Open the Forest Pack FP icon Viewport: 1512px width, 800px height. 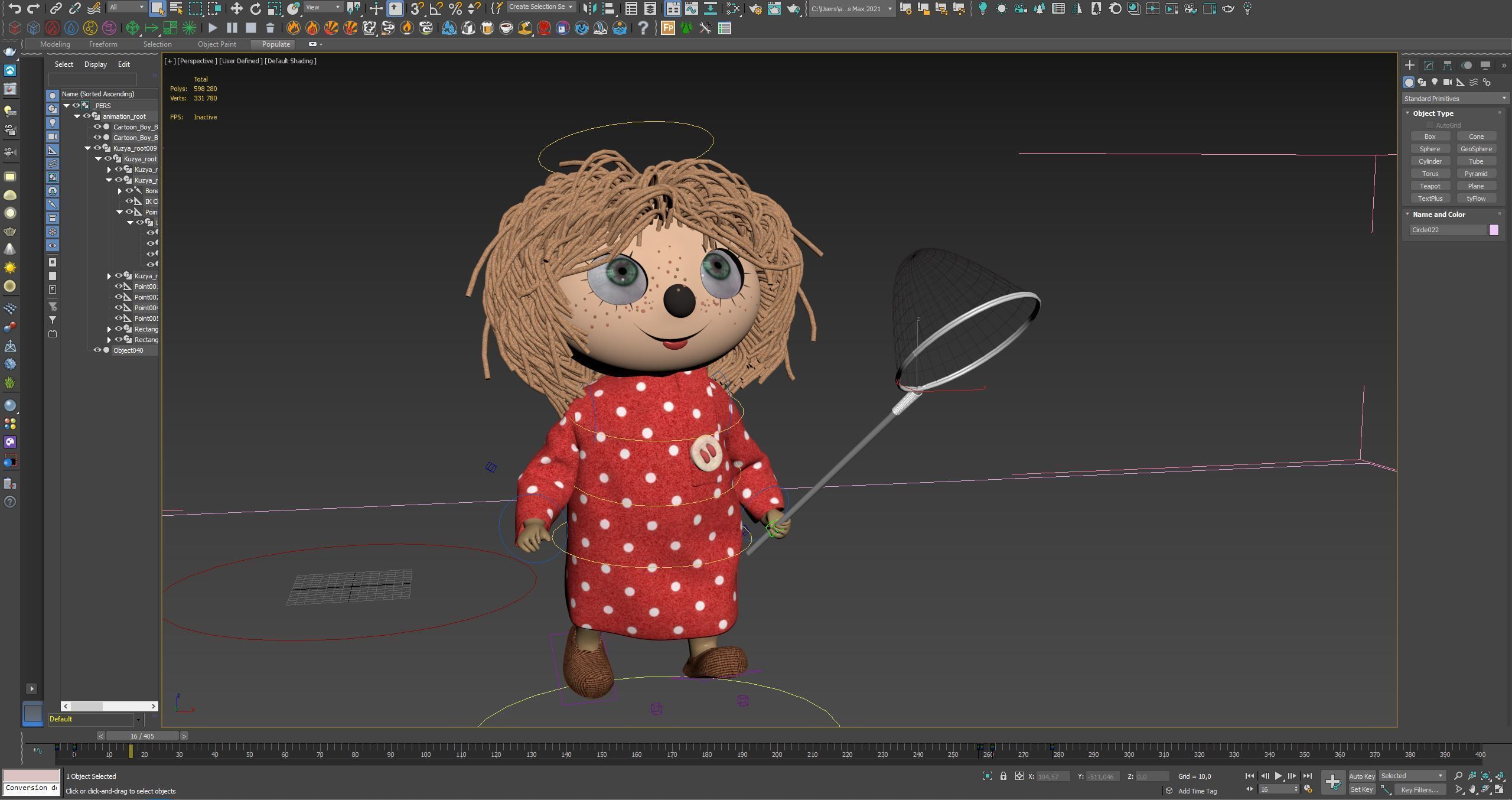[668, 28]
